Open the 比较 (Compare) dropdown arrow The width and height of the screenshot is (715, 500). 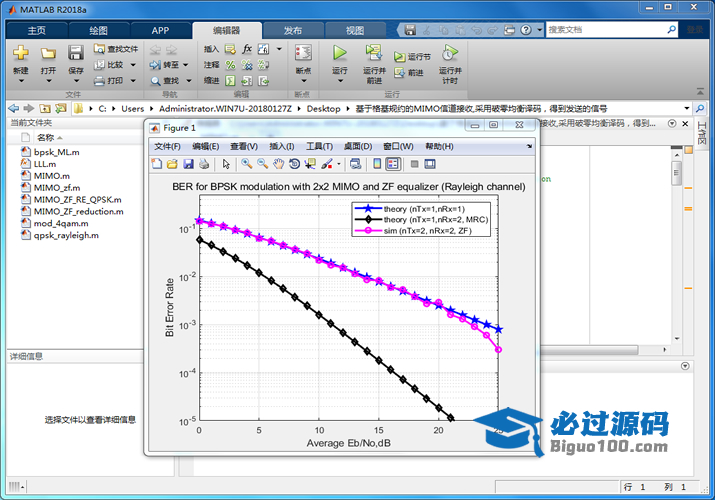coord(133,65)
